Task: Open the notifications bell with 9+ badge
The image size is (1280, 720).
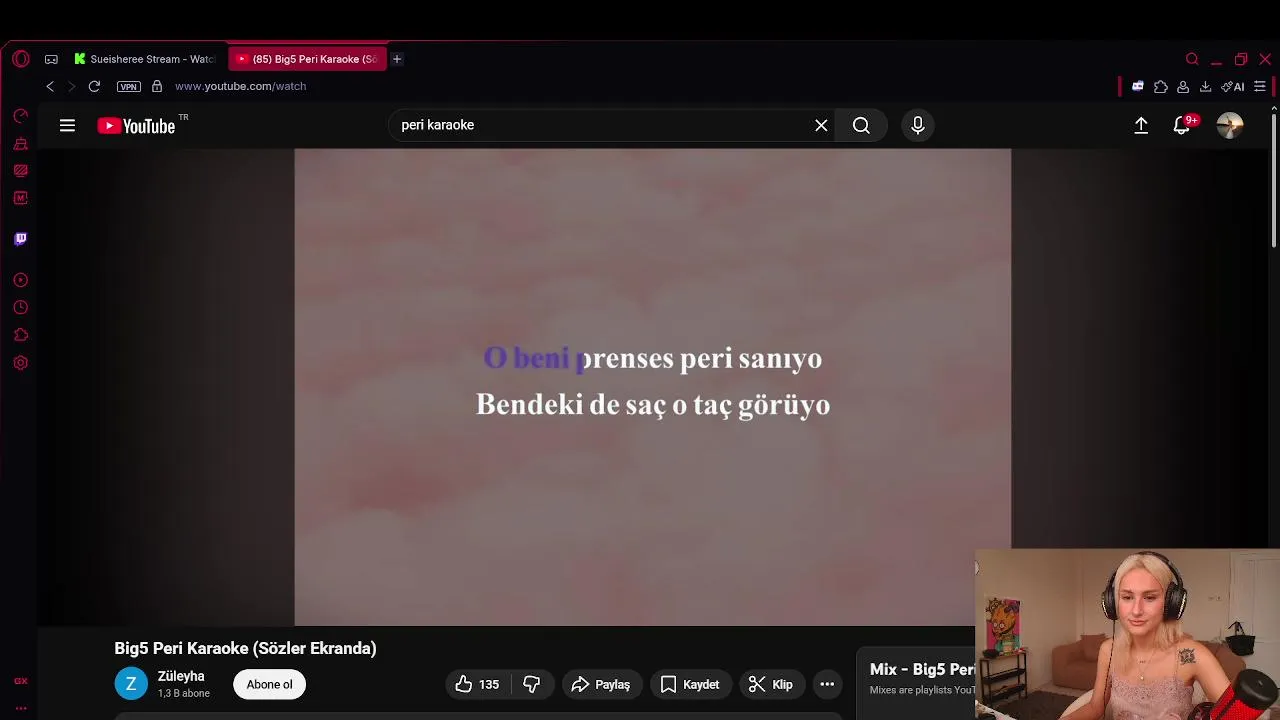Action: [1183, 125]
